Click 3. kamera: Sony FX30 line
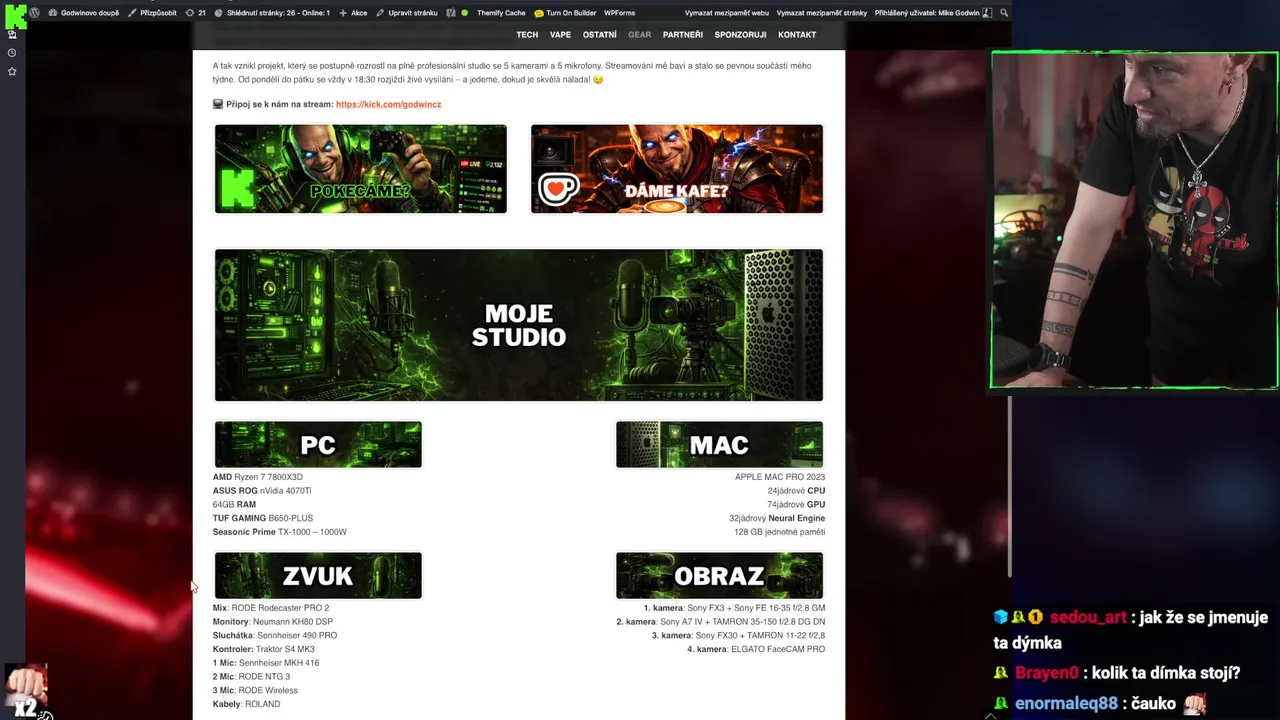Viewport: 1280px width, 720px height. (738, 636)
